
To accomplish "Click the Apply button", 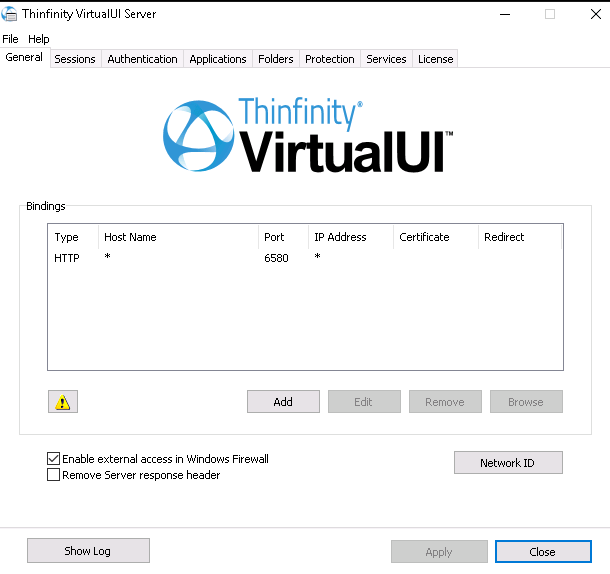I will click(439, 551).
